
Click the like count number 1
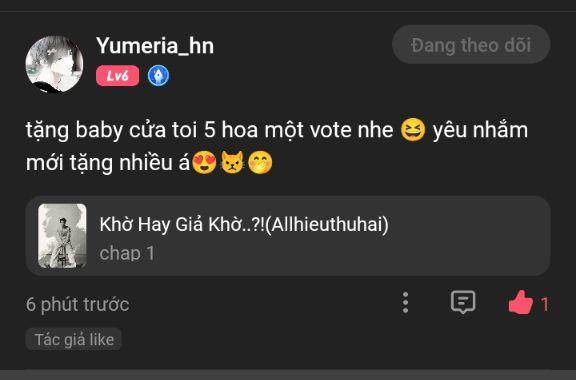tap(545, 304)
